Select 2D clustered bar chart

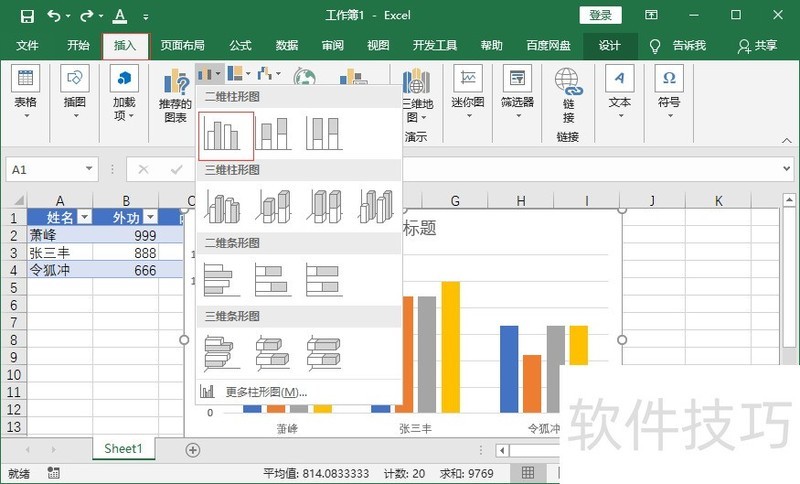click(223, 279)
